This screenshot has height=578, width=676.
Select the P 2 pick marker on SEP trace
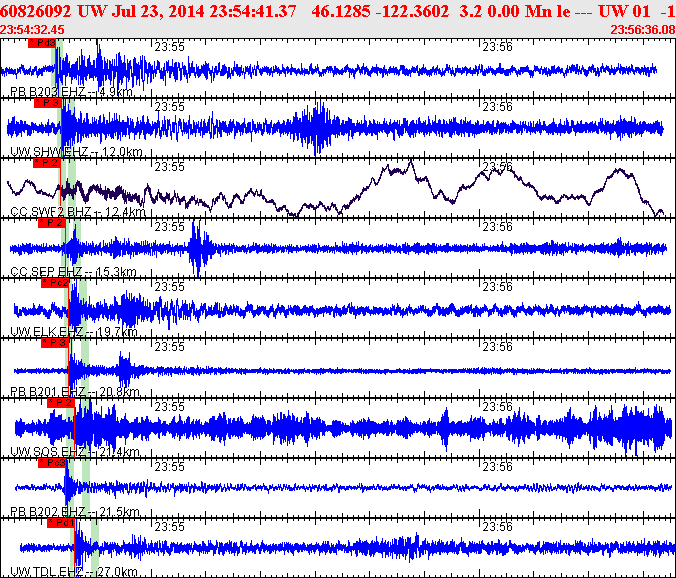click(53, 223)
